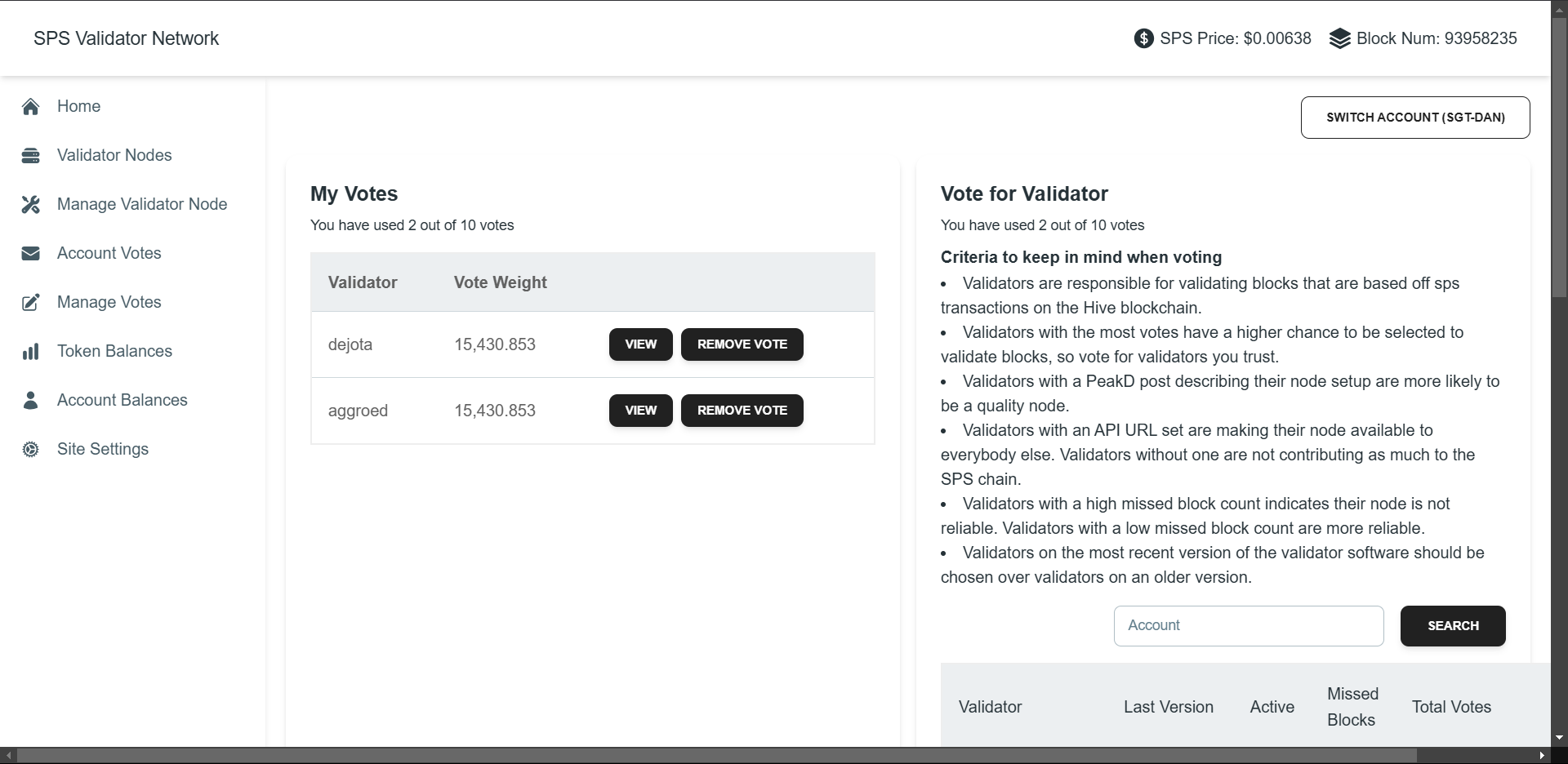
Task: Click the Token Balances bar chart icon
Action: [x=31, y=351]
